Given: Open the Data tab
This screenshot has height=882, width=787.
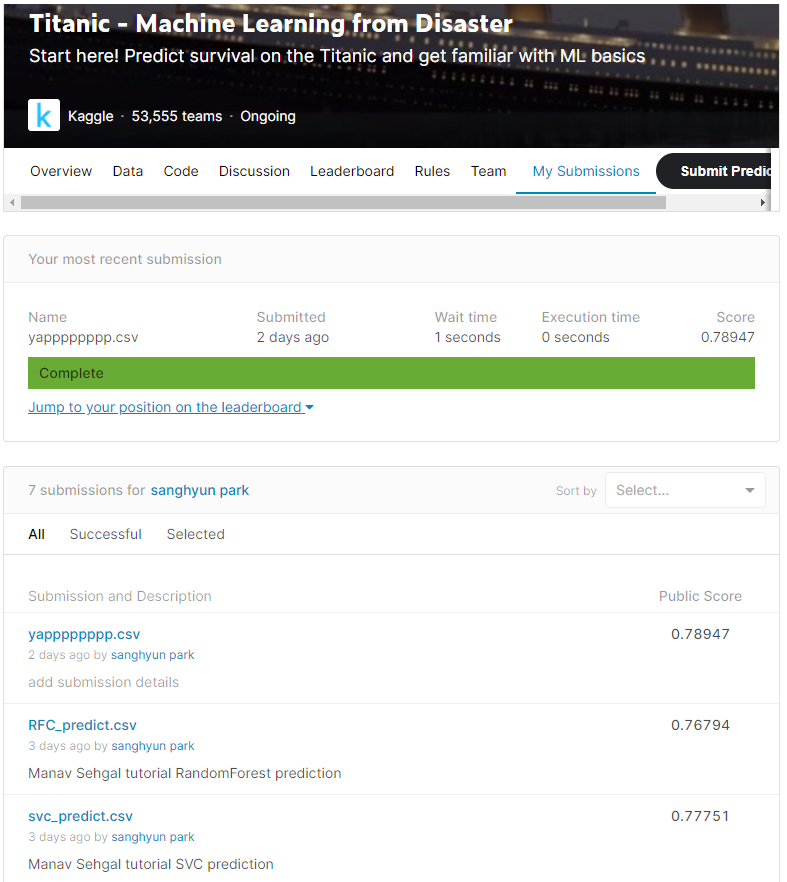Looking at the screenshot, I should point(128,171).
